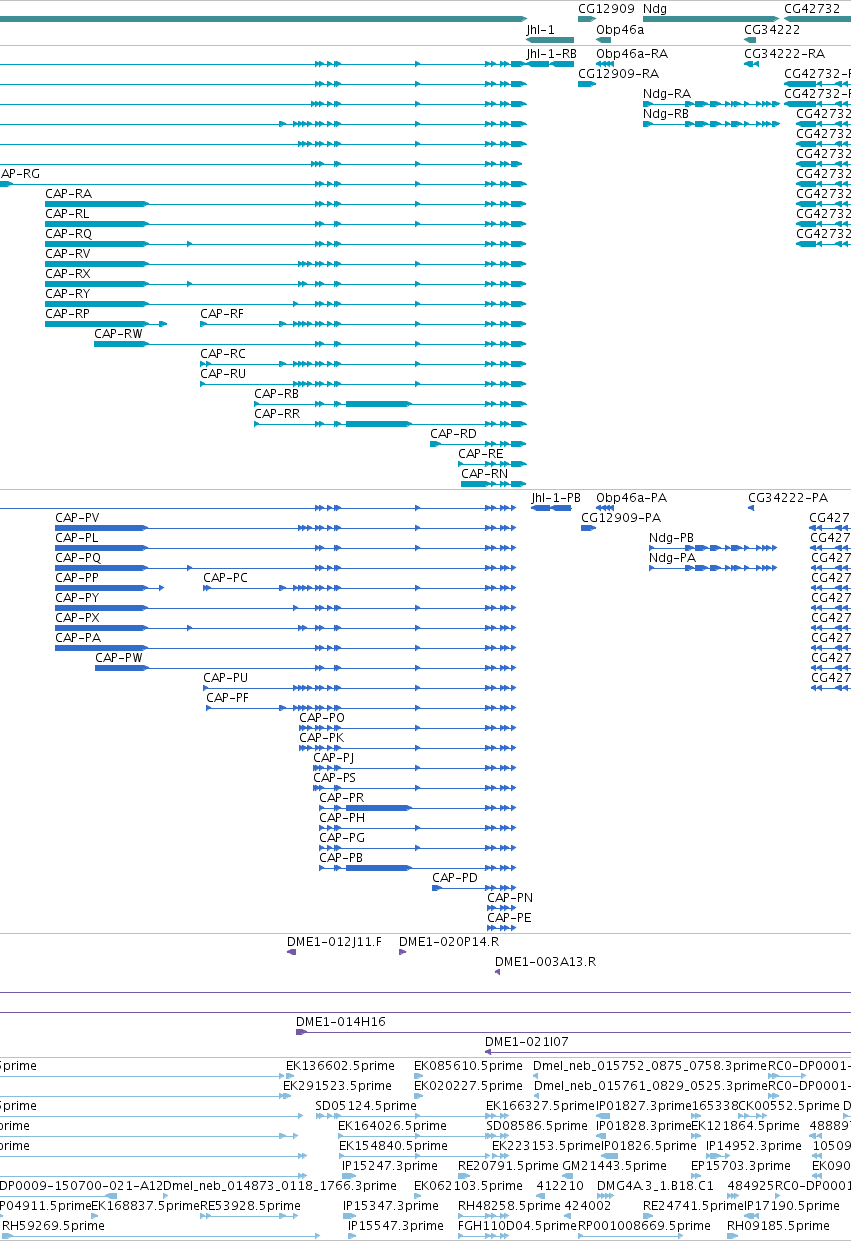Open the CAP-RQ transcript label
Screen dimensions: 851x1241
click(68, 234)
